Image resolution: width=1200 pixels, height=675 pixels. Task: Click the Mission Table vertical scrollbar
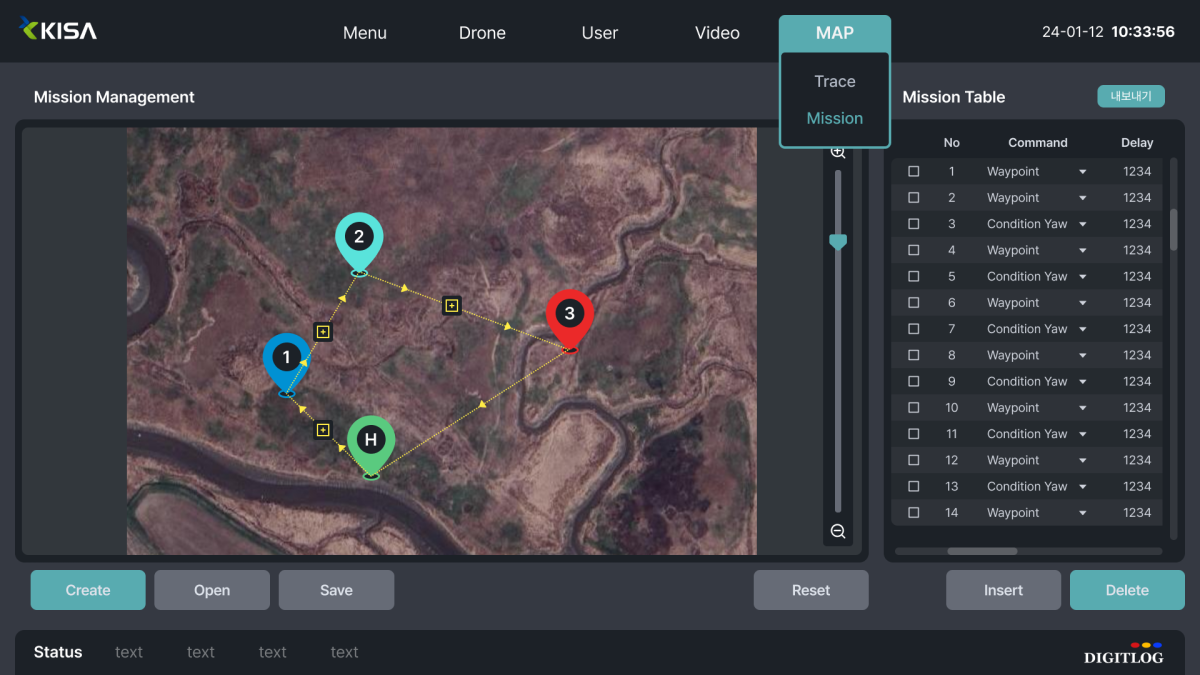point(1174,230)
